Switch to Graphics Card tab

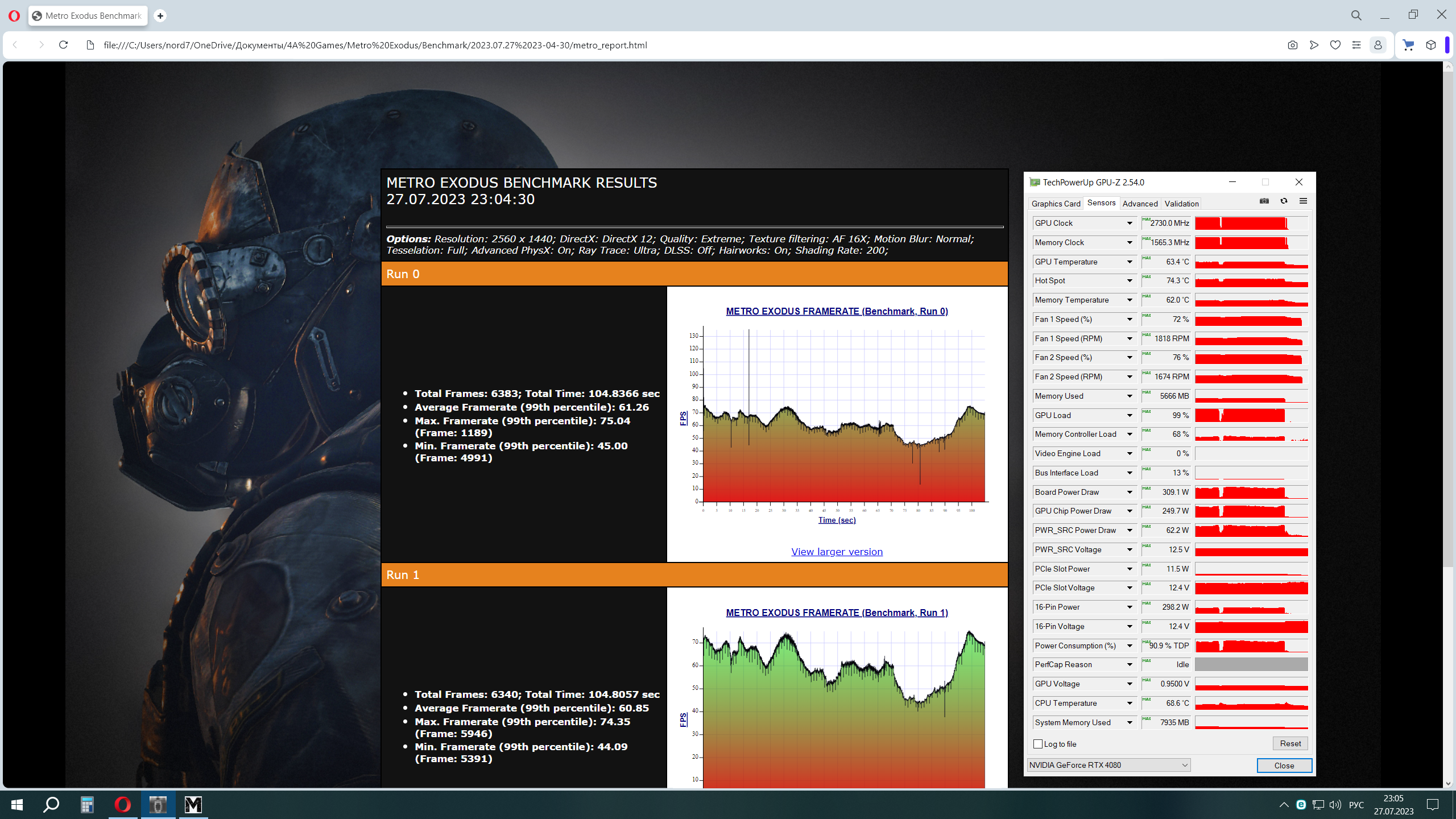(1056, 204)
